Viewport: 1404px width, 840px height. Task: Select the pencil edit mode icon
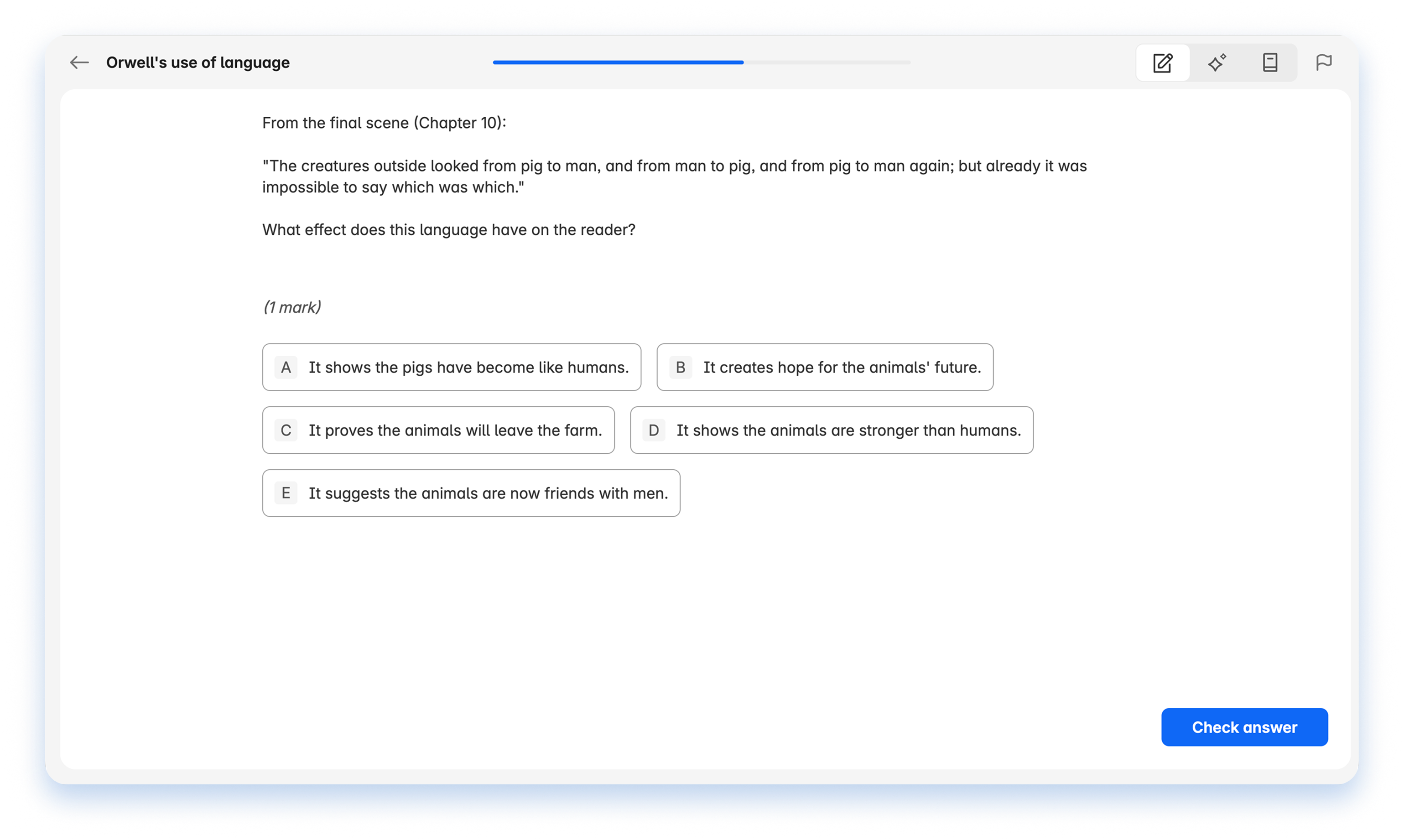[1163, 62]
